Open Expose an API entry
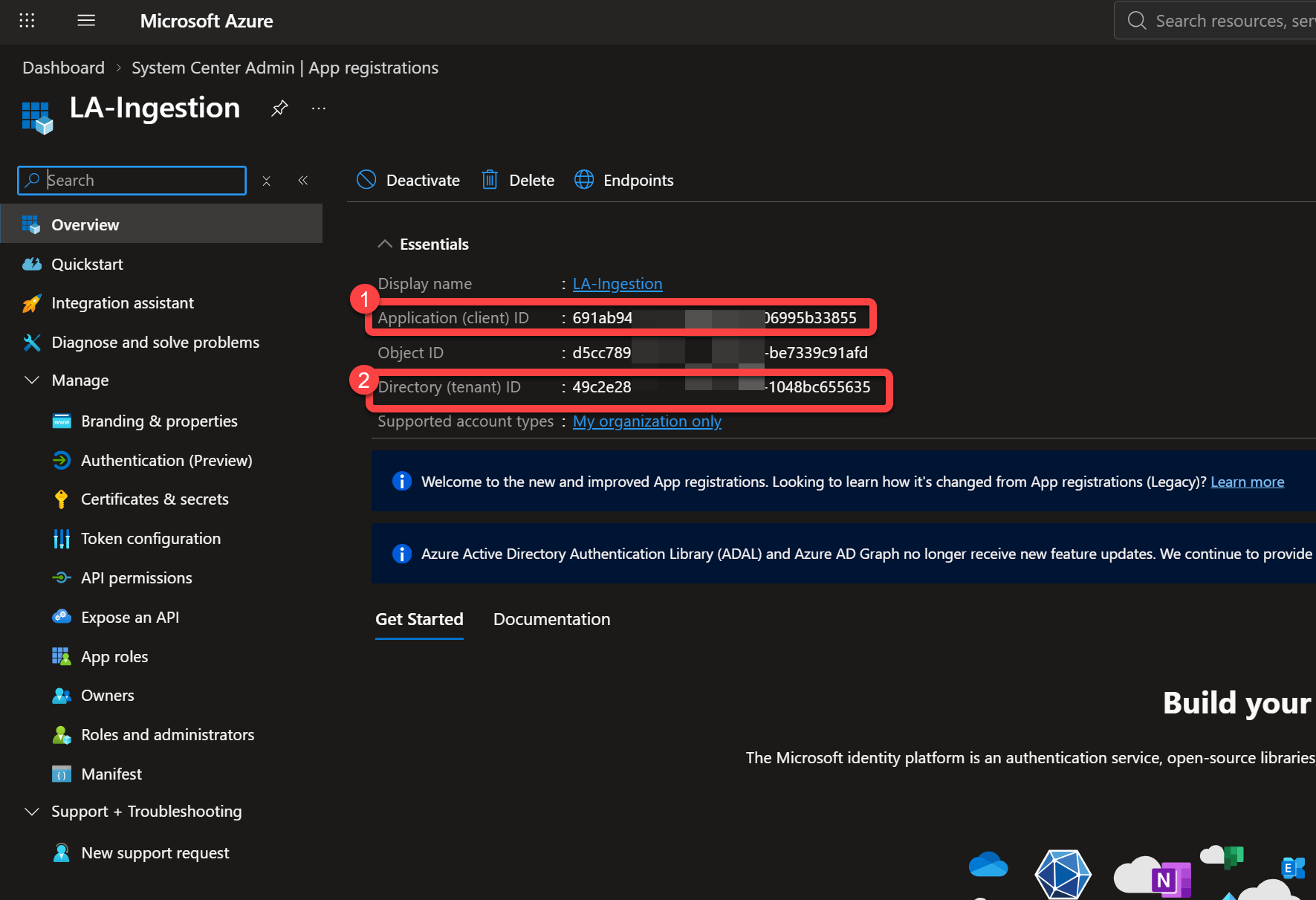 click(130, 617)
